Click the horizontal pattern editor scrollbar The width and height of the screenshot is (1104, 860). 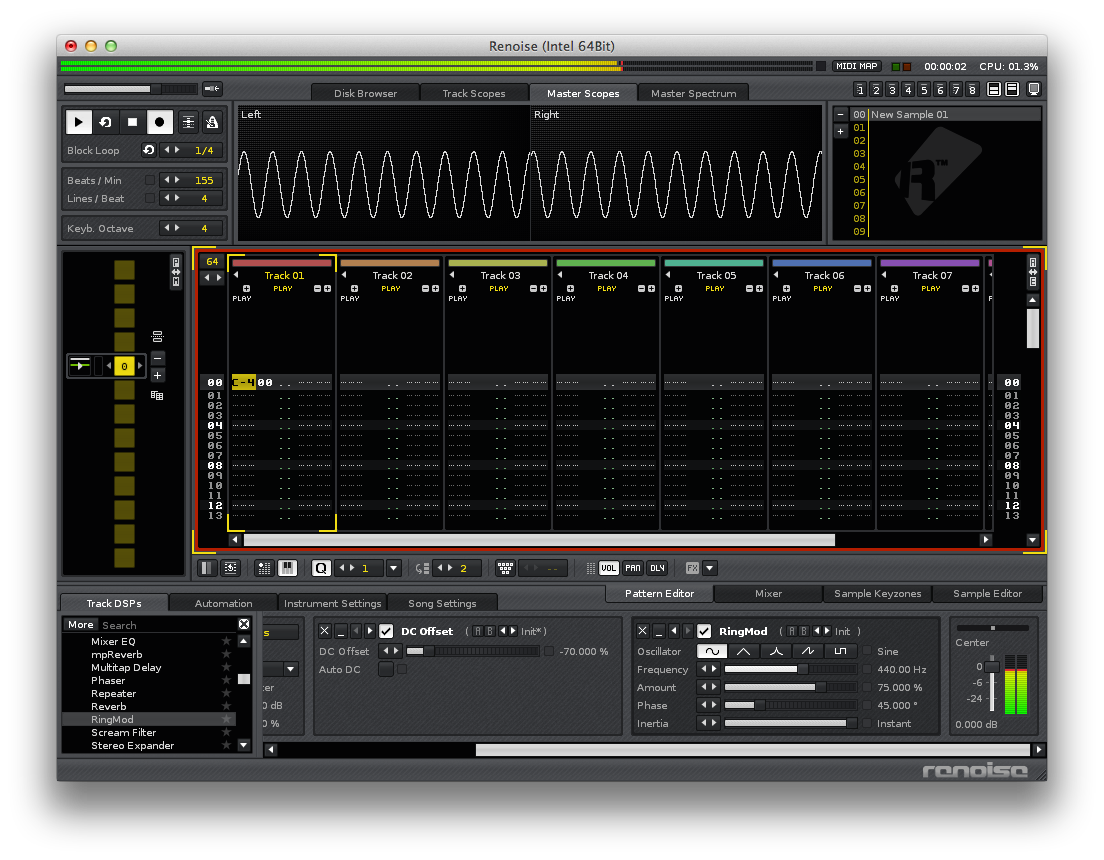[539, 540]
